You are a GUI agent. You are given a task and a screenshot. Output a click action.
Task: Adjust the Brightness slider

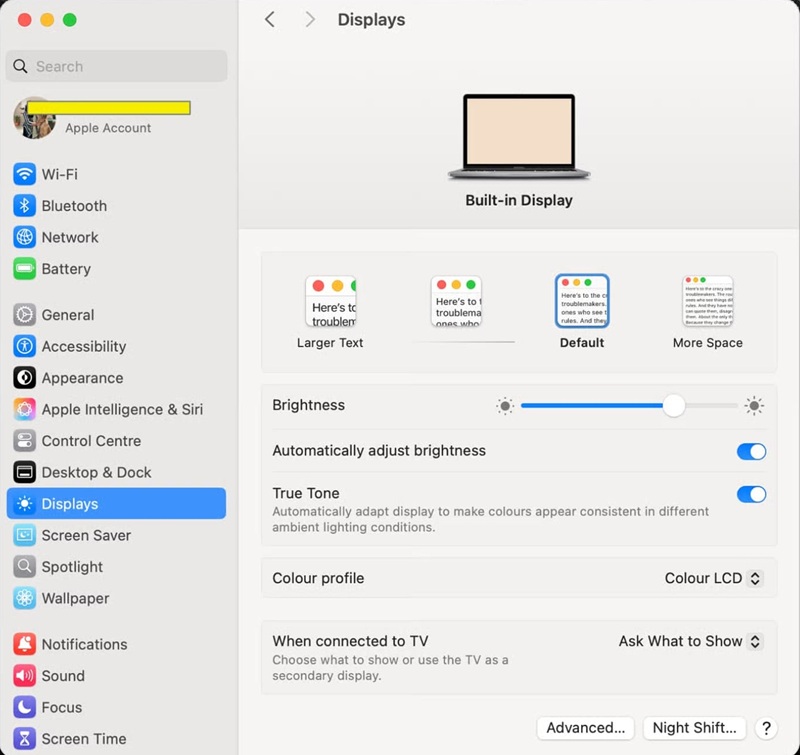point(629,406)
